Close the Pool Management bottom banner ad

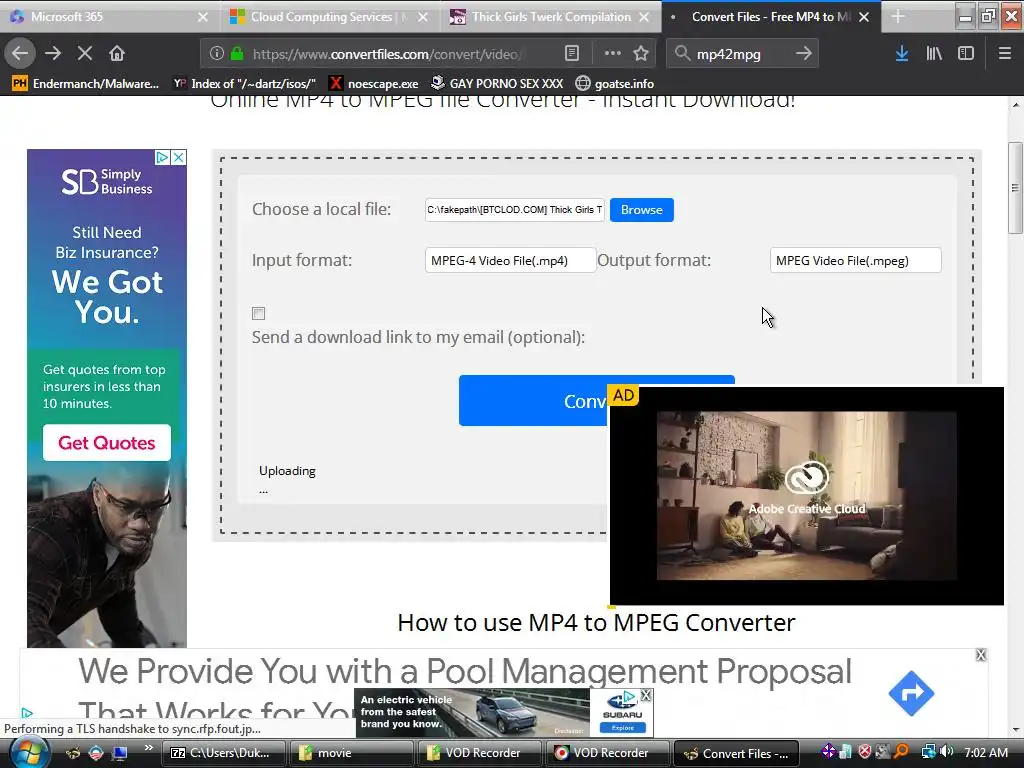coord(980,655)
